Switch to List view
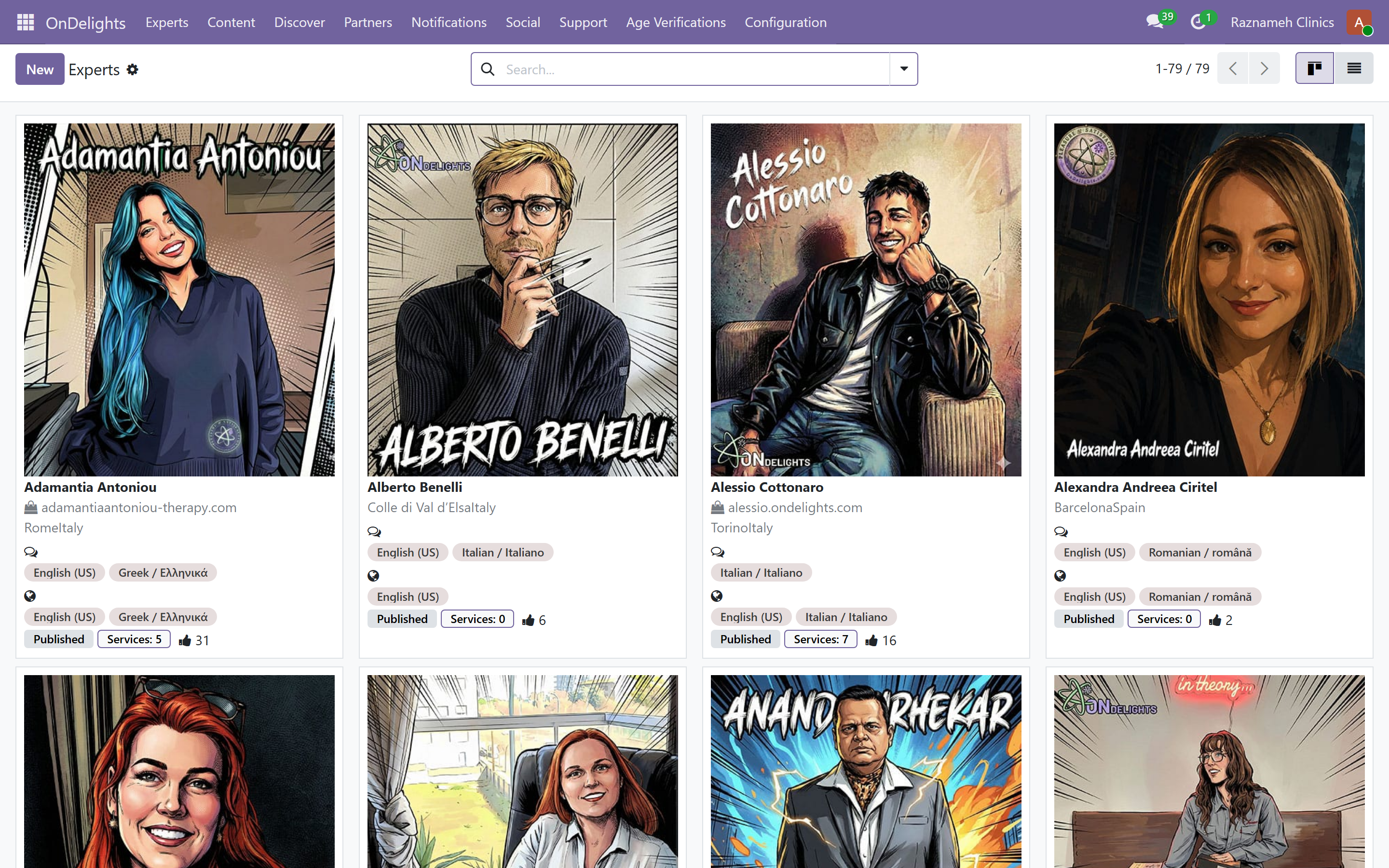This screenshot has height=868, width=1389. tap(1354, 68)
